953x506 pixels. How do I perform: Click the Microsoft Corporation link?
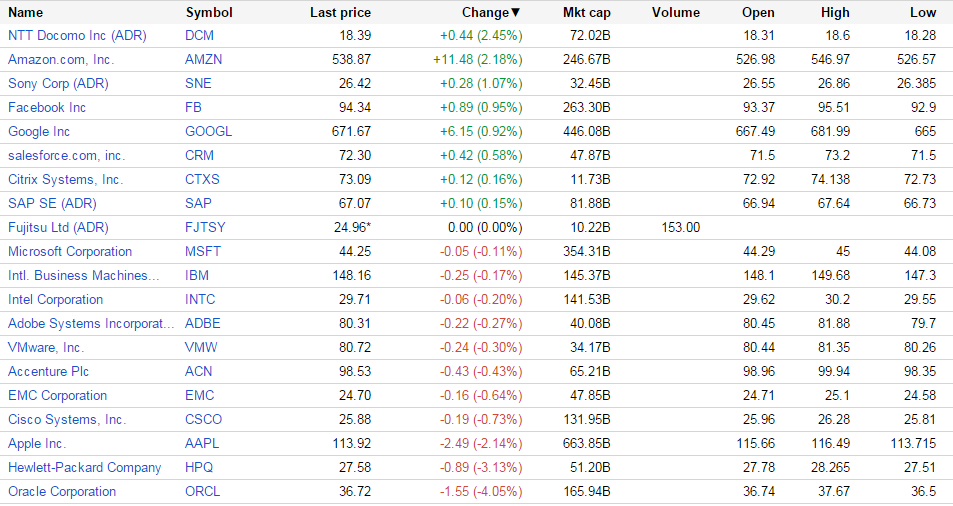click(70, 251)
